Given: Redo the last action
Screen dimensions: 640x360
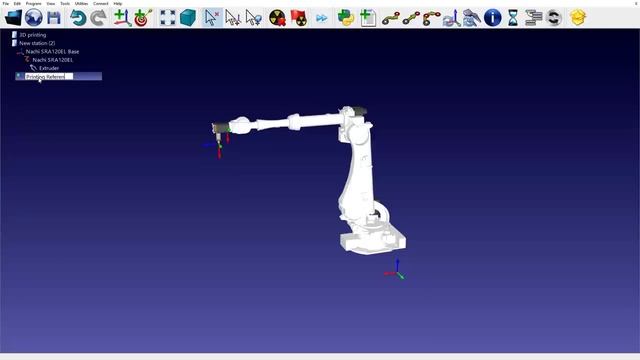Looking at the screenshot, I should (x=98, y=18).
